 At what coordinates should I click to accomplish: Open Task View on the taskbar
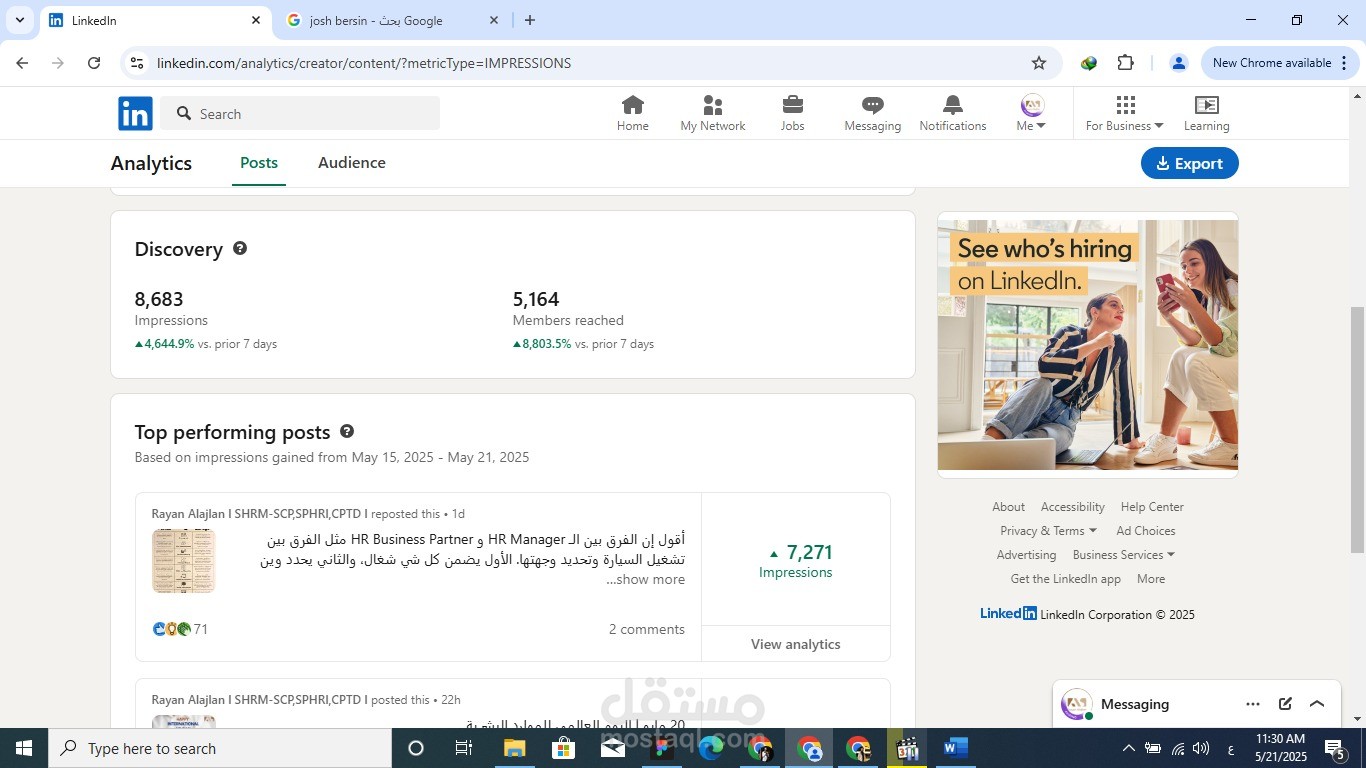click(x=464, y=748)
